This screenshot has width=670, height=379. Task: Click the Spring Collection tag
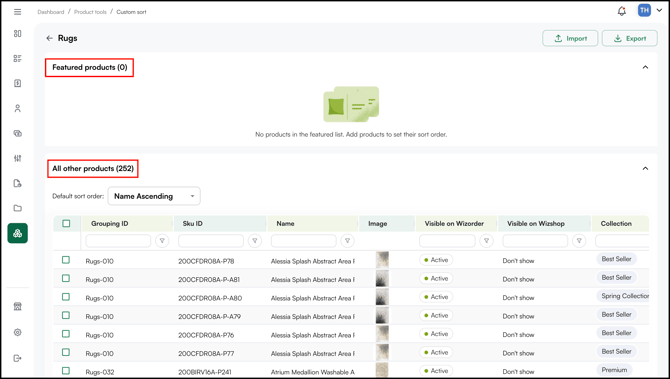pos(623,296)
